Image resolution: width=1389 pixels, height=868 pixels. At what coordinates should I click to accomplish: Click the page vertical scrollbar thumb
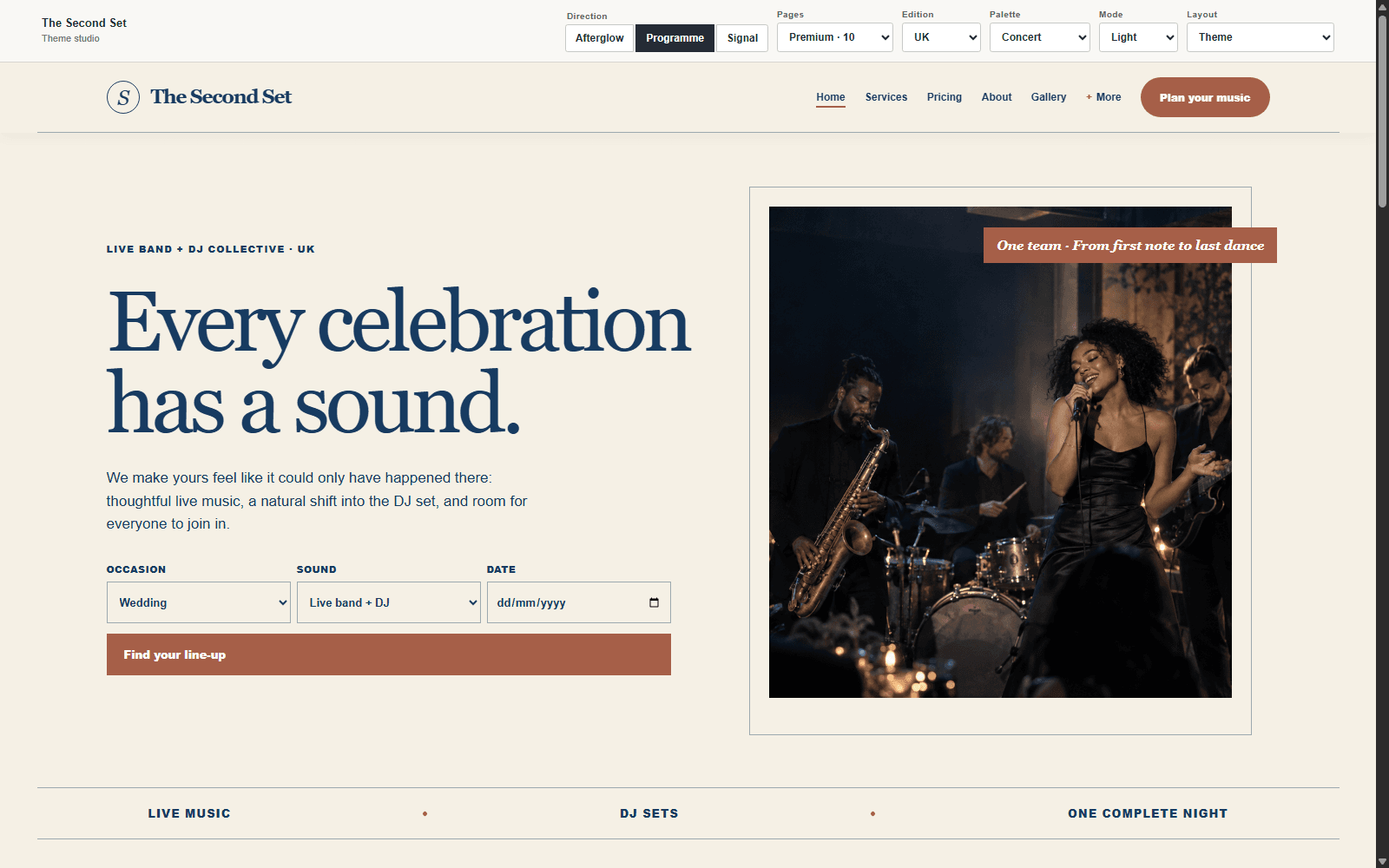click(x=1382, y=111)
